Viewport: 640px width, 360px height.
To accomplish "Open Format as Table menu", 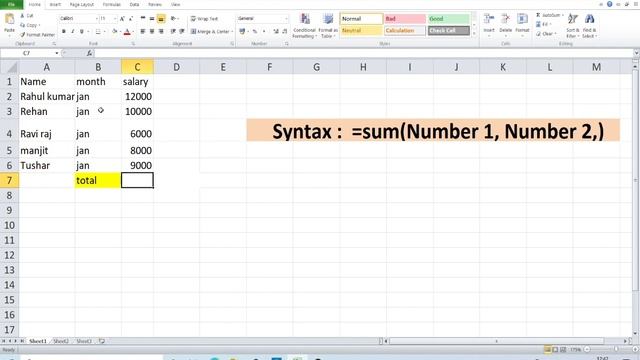I will pyautogui.click(x=328, y=26).
